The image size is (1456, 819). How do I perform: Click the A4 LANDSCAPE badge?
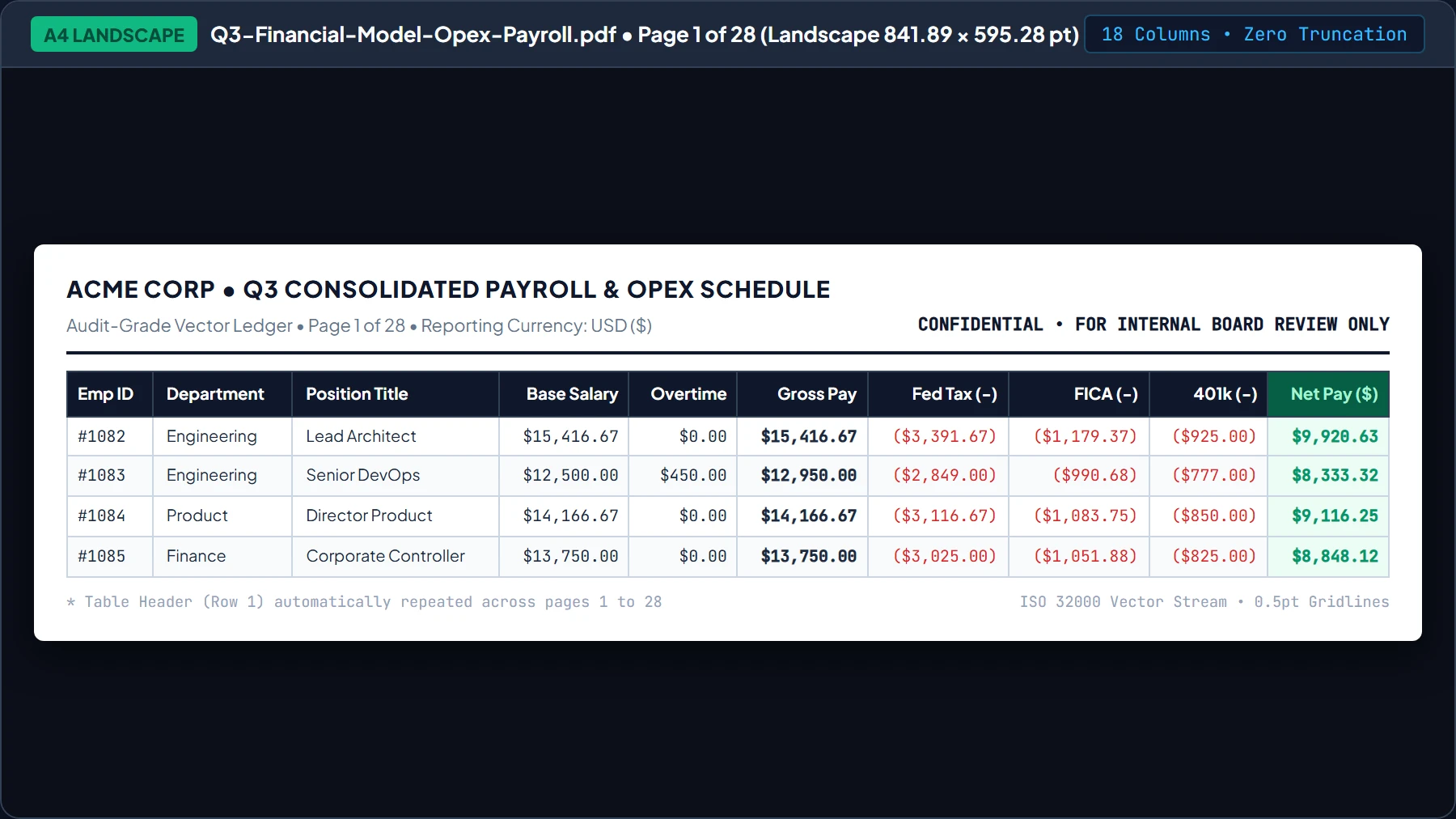(114, 35)
